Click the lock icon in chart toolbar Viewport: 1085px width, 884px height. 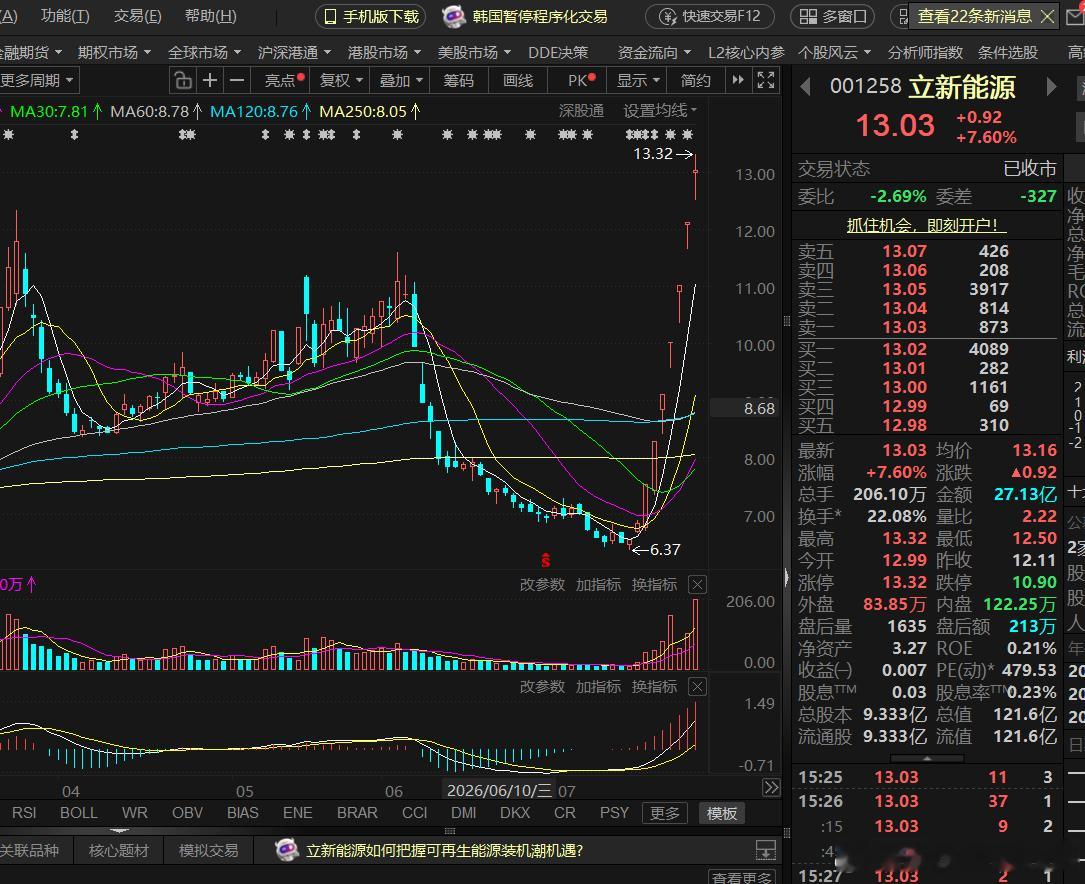pos(183,81)
